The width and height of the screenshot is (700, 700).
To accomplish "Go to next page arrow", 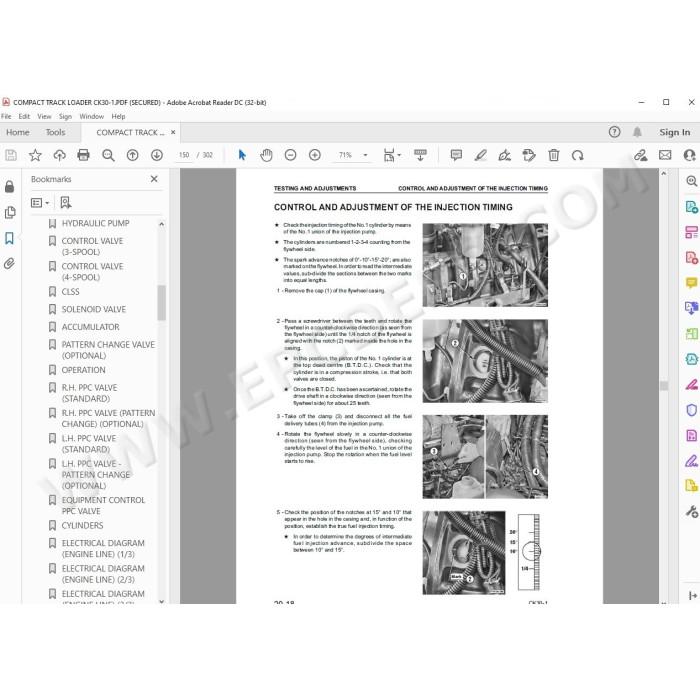I will (157, 155).
